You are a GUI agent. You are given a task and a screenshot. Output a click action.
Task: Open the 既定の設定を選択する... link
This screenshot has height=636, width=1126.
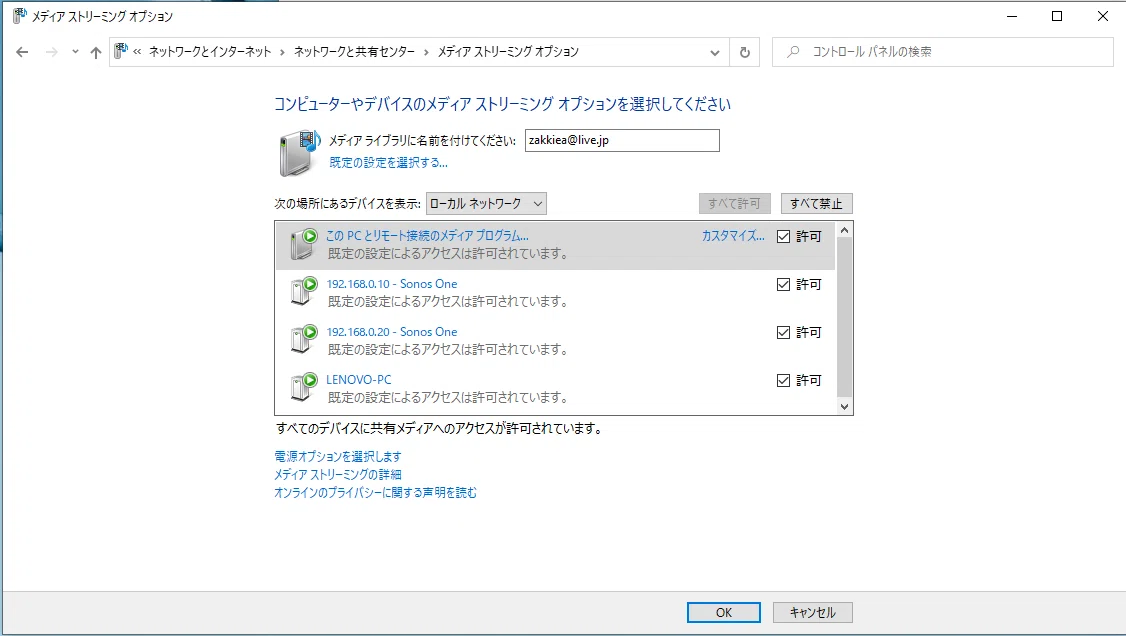tap(388, 163)
